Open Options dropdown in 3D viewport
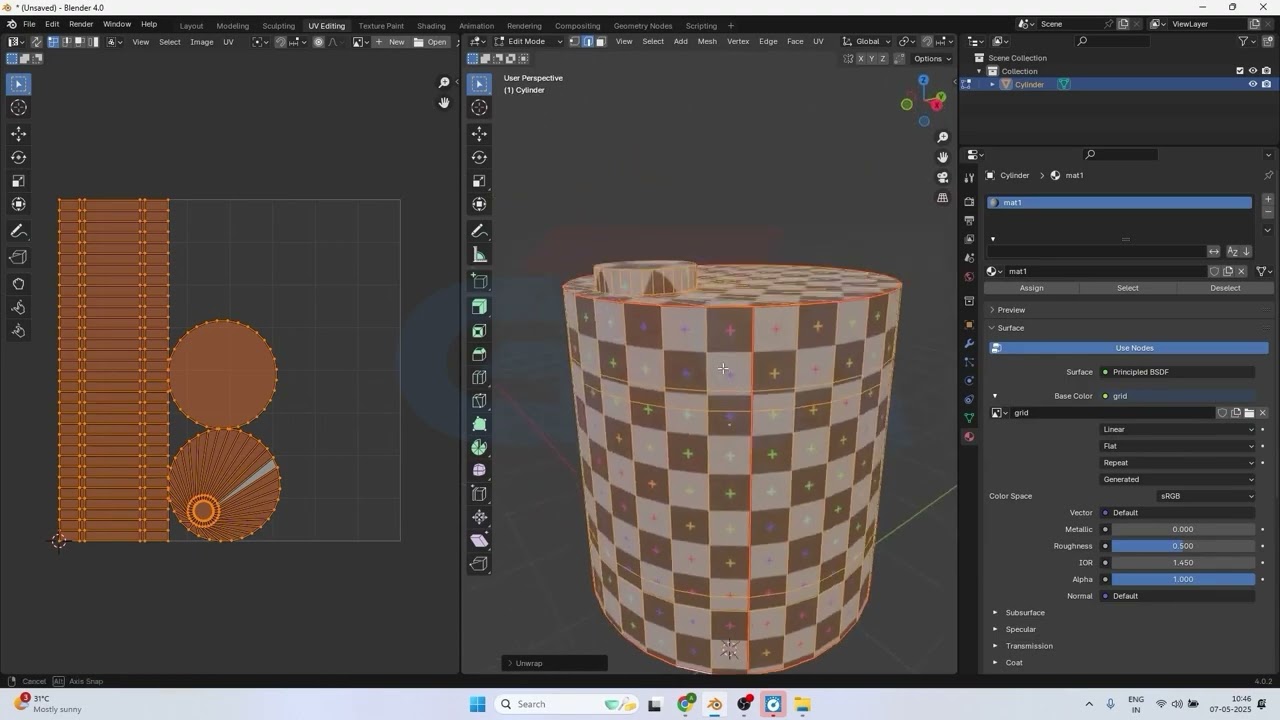Viewport: 1280px width, 720px height. [x=931, y=59]
